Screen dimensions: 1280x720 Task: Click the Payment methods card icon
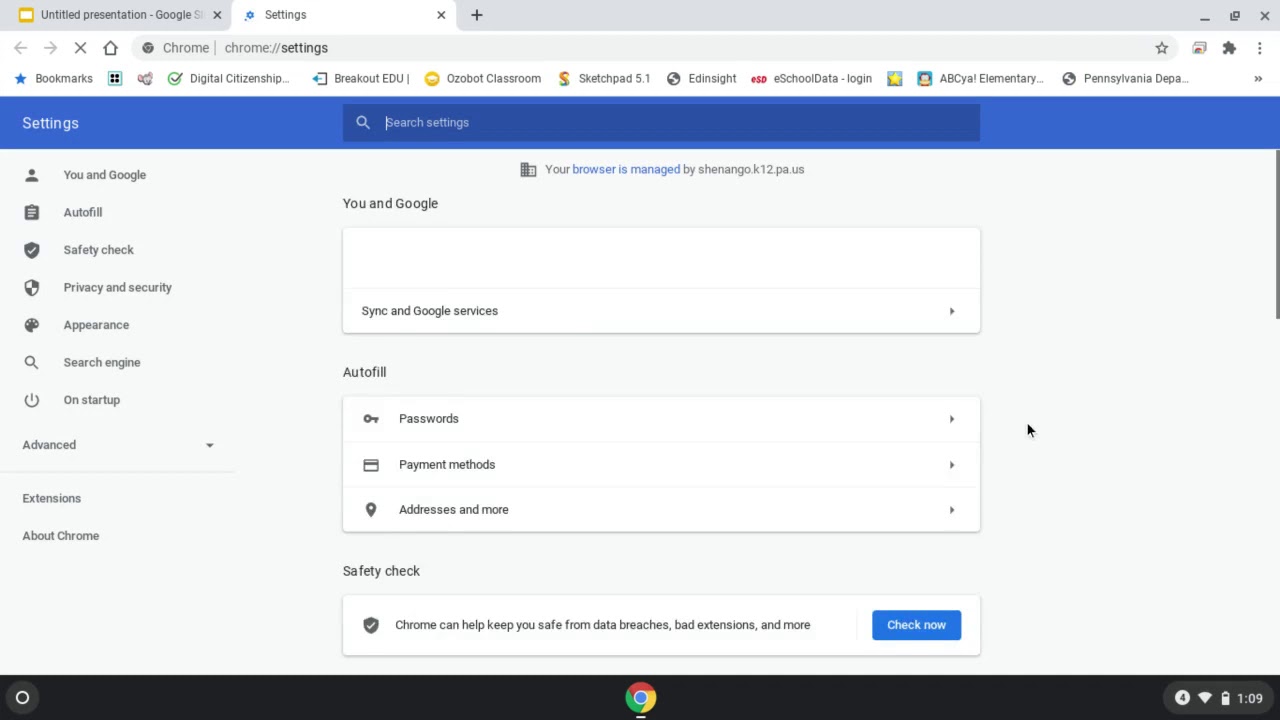point(371,465)
